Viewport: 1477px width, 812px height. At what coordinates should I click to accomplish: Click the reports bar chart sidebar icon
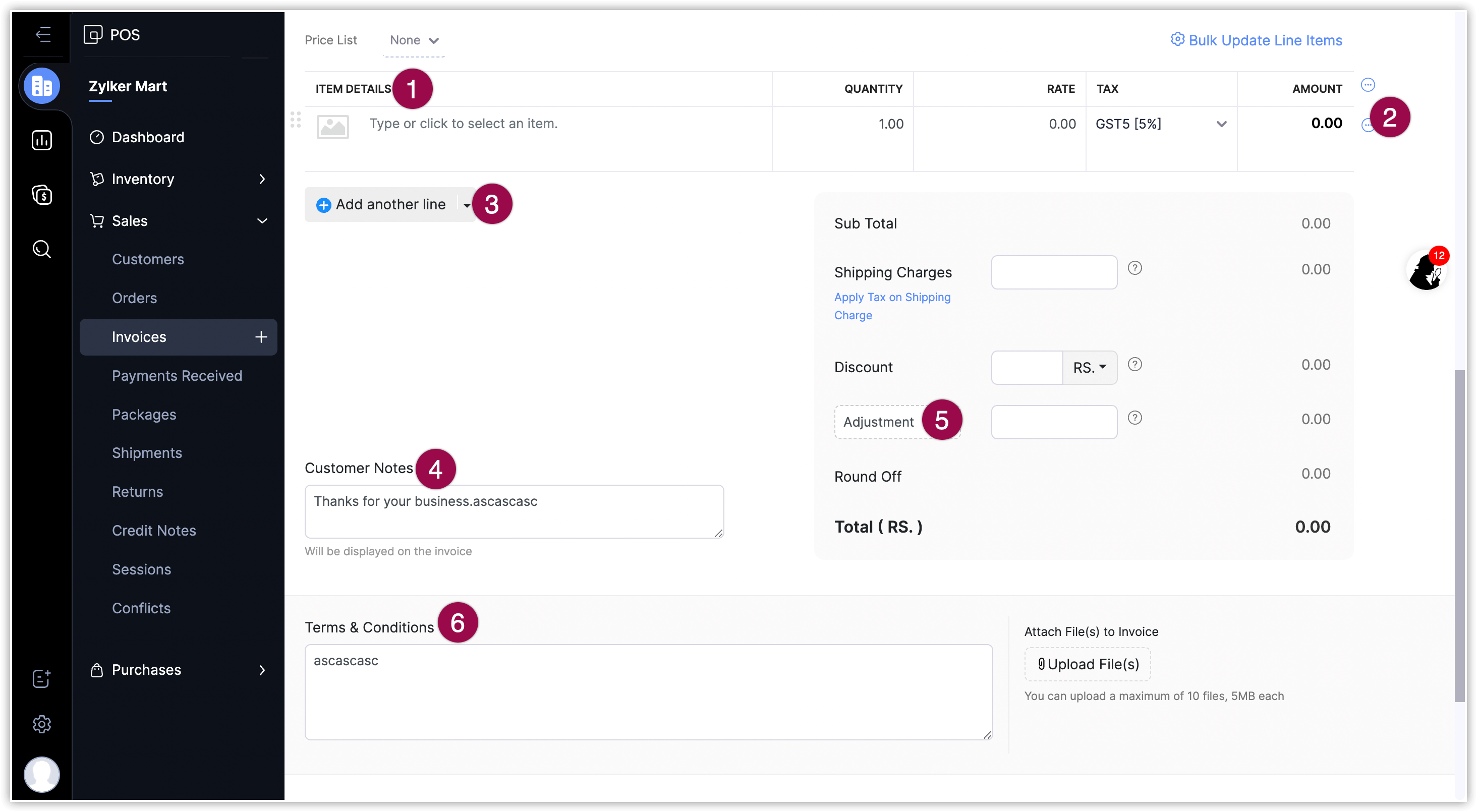(x=42, y=140)
